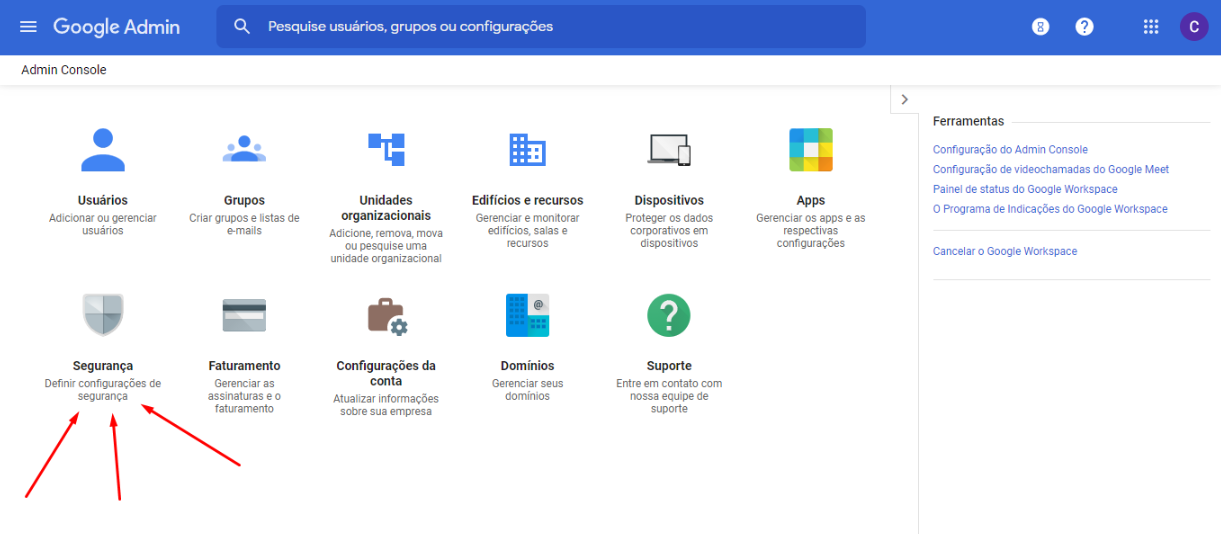Image resolution: width=1221 pixels, height=534 pixels.
Task: Click the search magnifier icon
Action: coord(242,27)
